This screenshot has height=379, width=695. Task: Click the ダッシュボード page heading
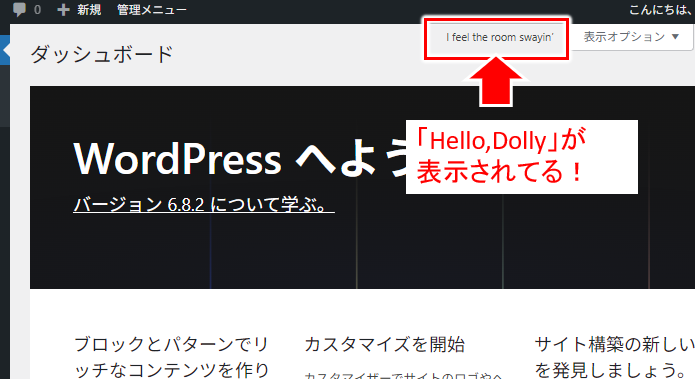[x=102, y=55]
